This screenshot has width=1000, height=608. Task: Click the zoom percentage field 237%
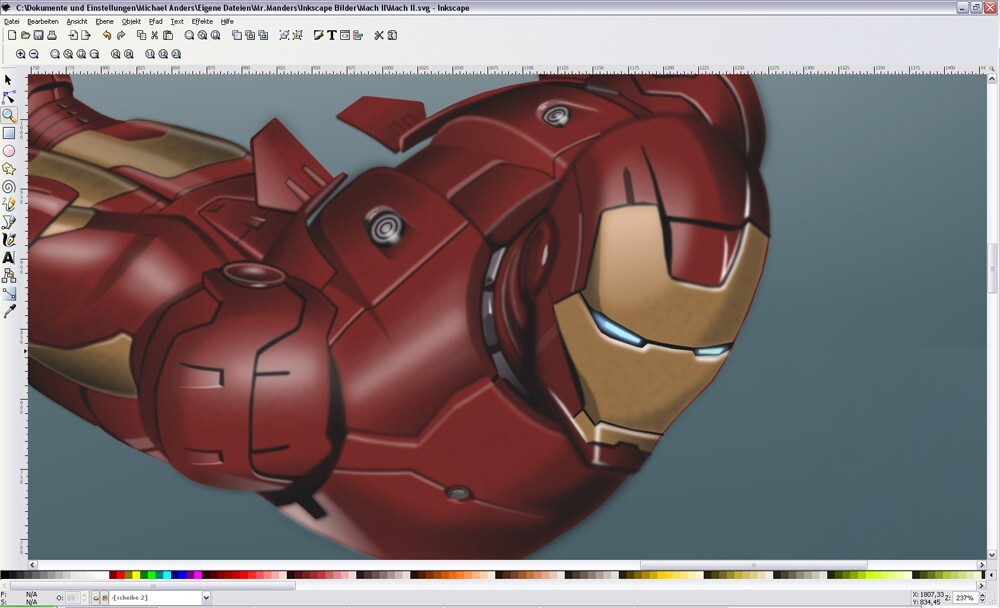click(965, 598)
